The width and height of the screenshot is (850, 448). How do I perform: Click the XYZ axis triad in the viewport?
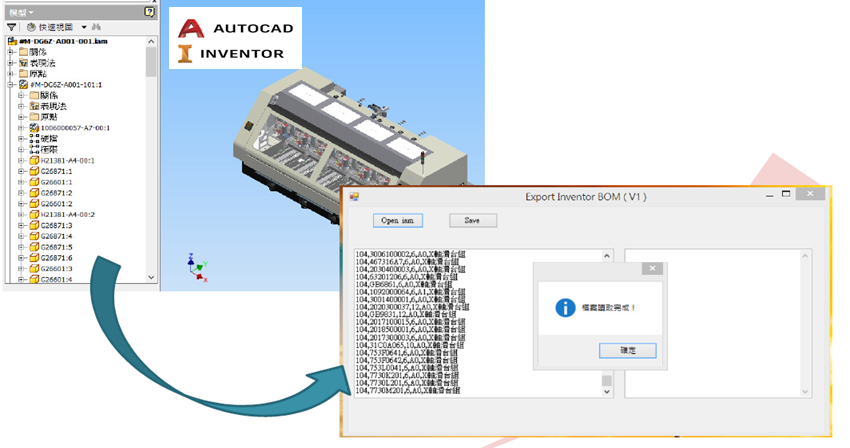click(197, 267)
